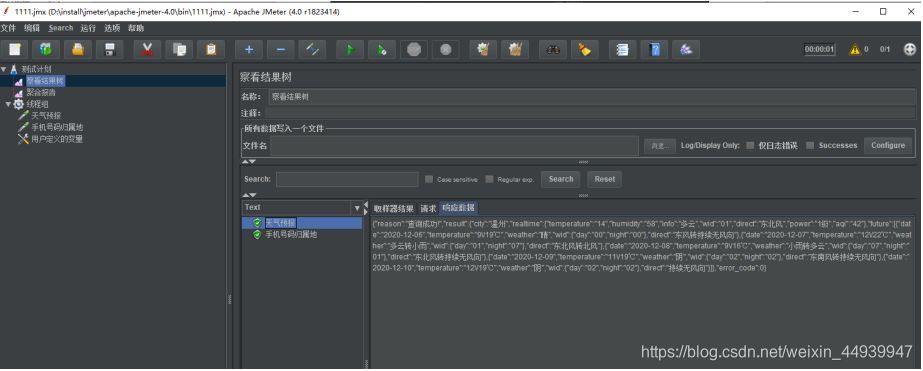The image size is (923, 371).
Task: Open the 文件 menu
Action: pyautogui.click(x=8, y=28)
